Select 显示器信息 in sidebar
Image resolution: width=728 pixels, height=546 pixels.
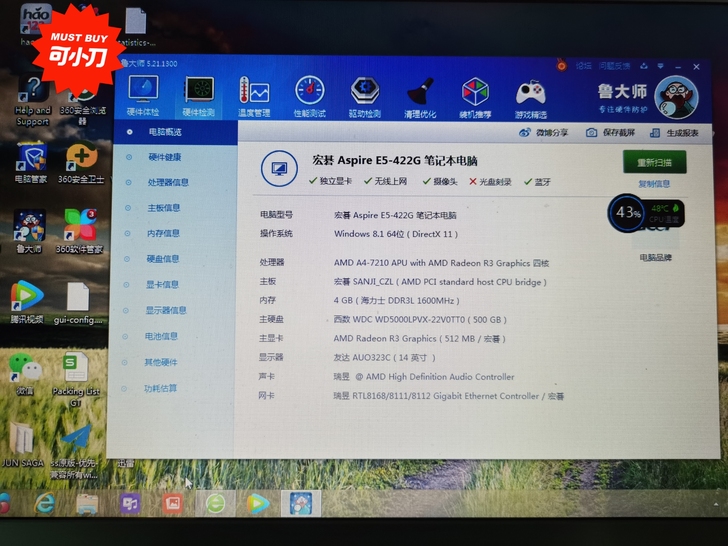click(x=166, y=310)
